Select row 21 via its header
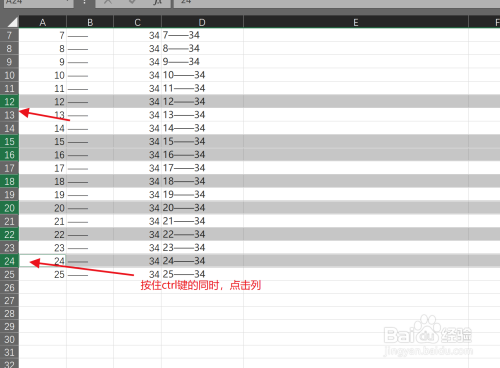 pyautogui.click(x=9, y=221)
